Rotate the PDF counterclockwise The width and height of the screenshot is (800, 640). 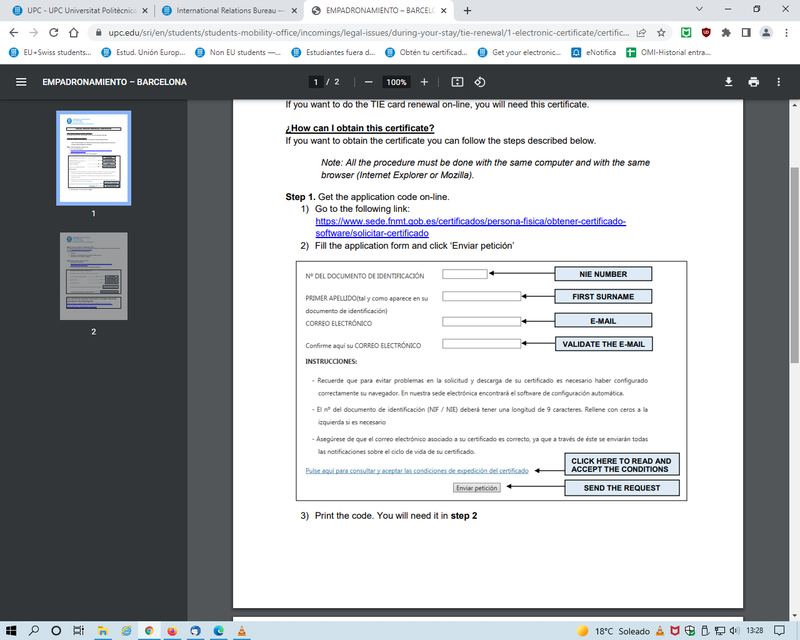[480, 82]
